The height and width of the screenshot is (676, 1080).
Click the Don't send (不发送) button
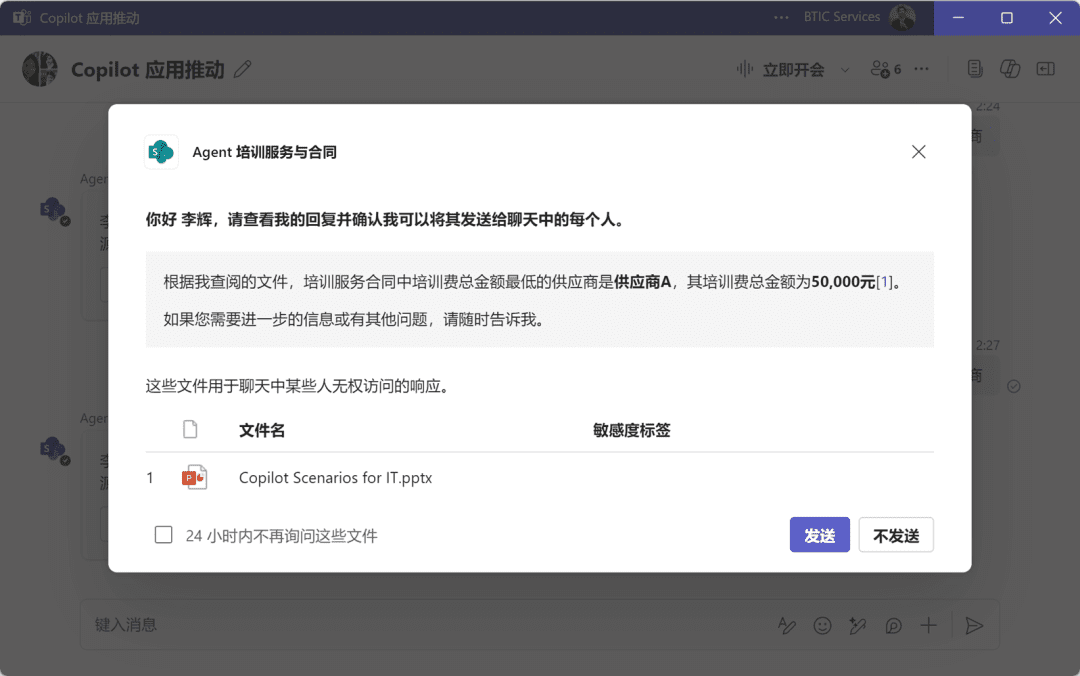pyautogui.click(x=895, y=535)
